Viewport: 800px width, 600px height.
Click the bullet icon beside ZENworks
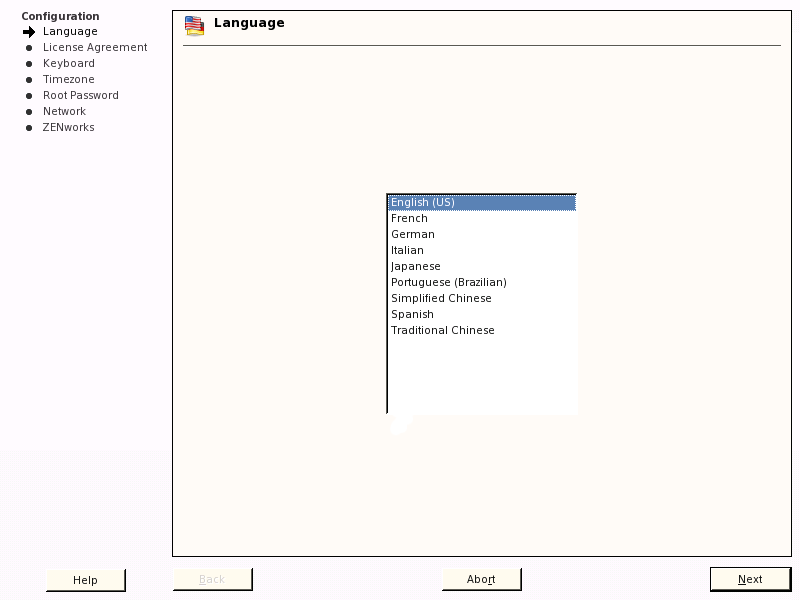28,127
